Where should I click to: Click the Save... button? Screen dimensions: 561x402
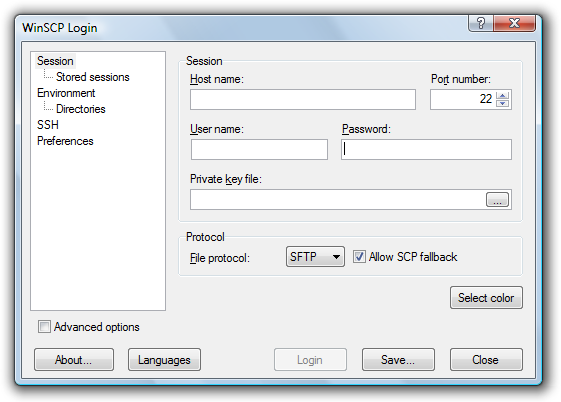398,359
